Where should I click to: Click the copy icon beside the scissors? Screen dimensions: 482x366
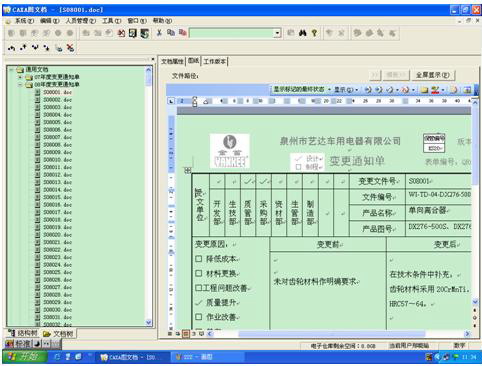pos(171,33)
